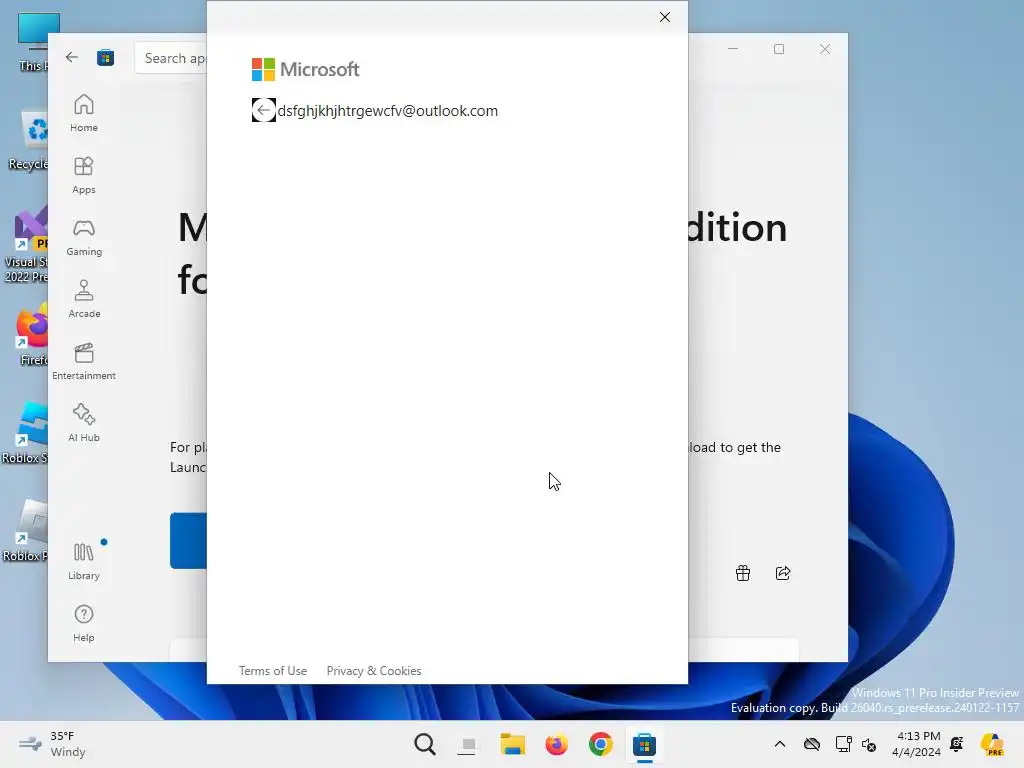Click the display connect tray icon
Viewport: 1024px width, 768px height.
[x=844, y=744]
